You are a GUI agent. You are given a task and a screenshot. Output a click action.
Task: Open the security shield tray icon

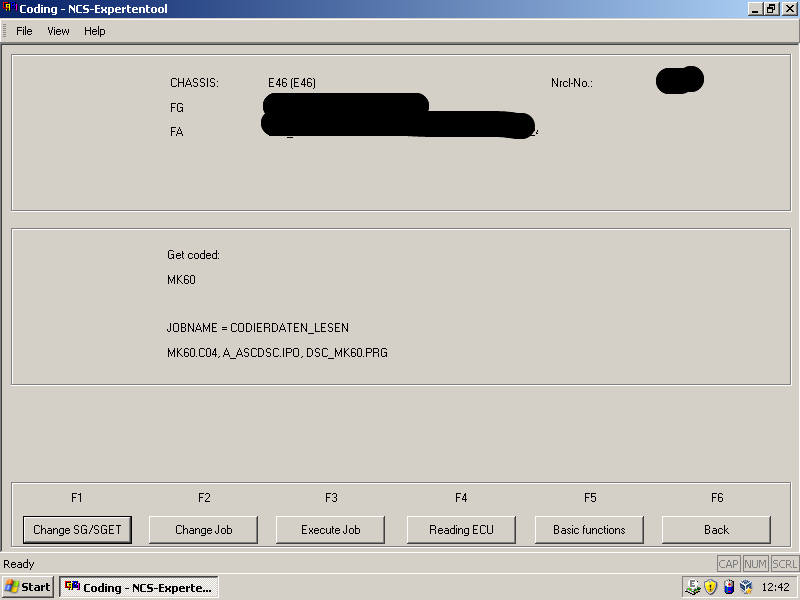[711, 587]
